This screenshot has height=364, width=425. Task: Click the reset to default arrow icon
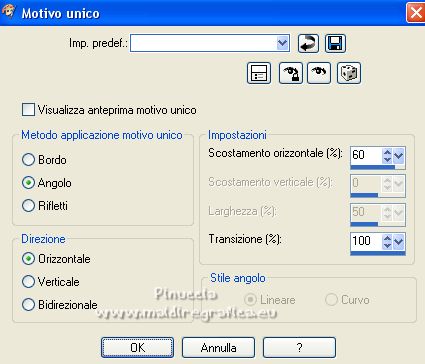click(x=308, y=43)
